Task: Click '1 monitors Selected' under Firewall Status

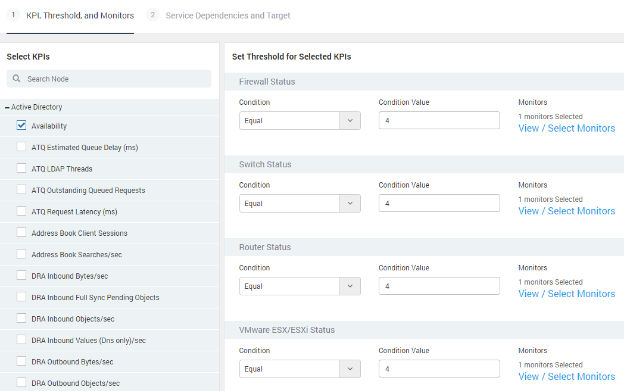Action: pyautogui.click(x=550, y=117)
